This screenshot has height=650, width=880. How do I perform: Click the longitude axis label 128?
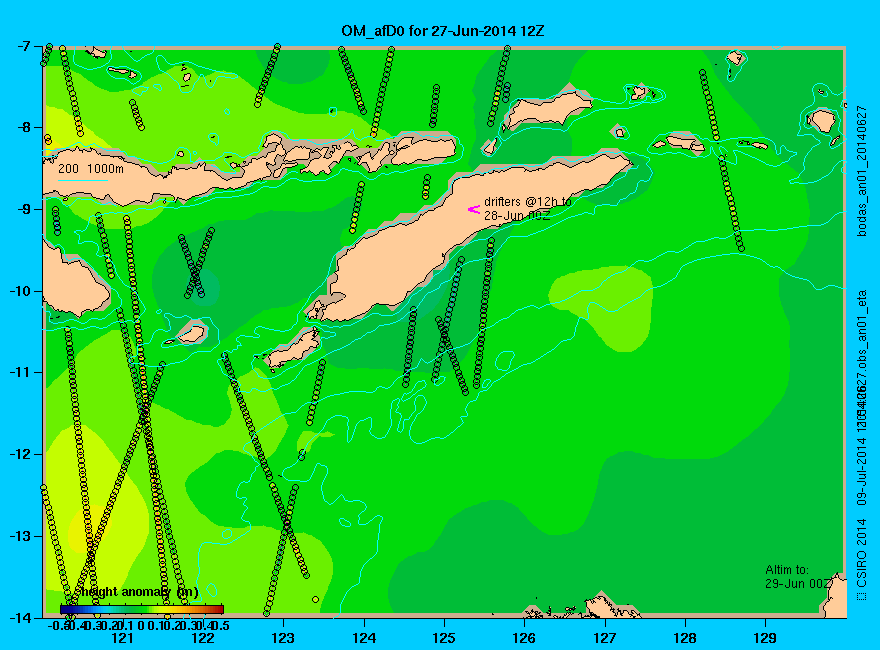(685, 638)
